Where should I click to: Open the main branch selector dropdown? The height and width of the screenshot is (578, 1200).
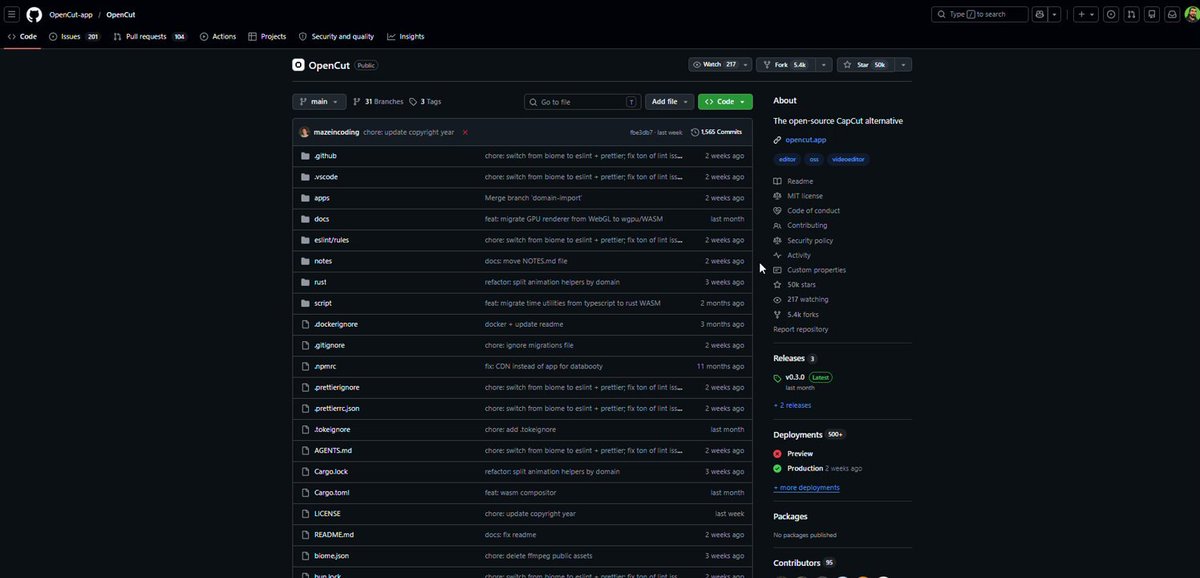click(319, 102)
